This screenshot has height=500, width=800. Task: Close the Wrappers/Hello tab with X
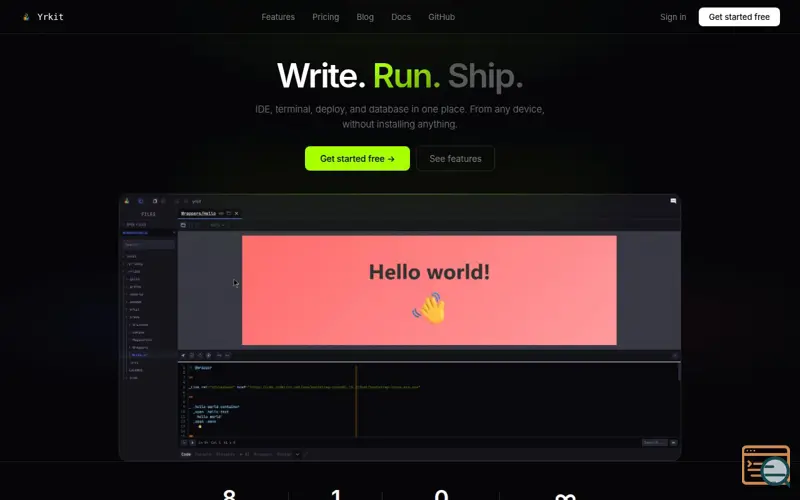coord(236,213)
